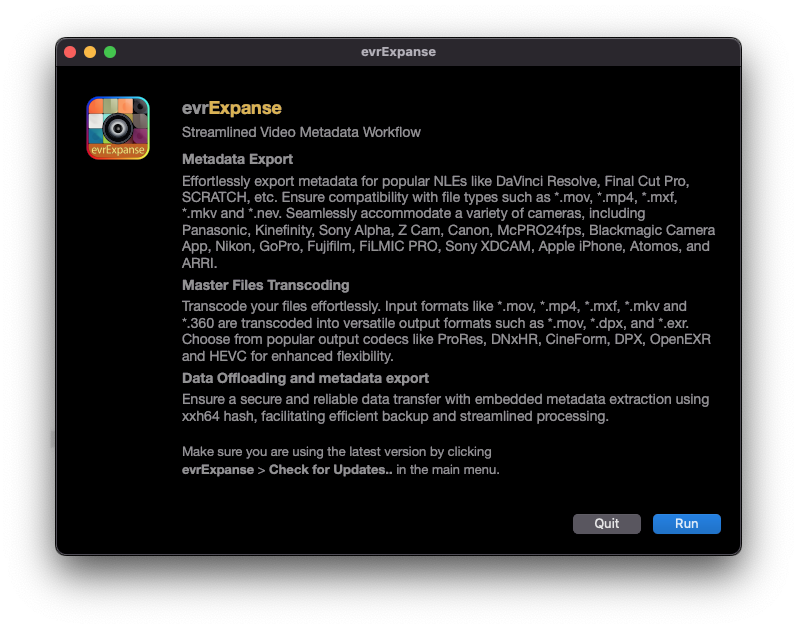
Task: Click the 'Metadata Export' heading
Action: (x=237, y=159)
